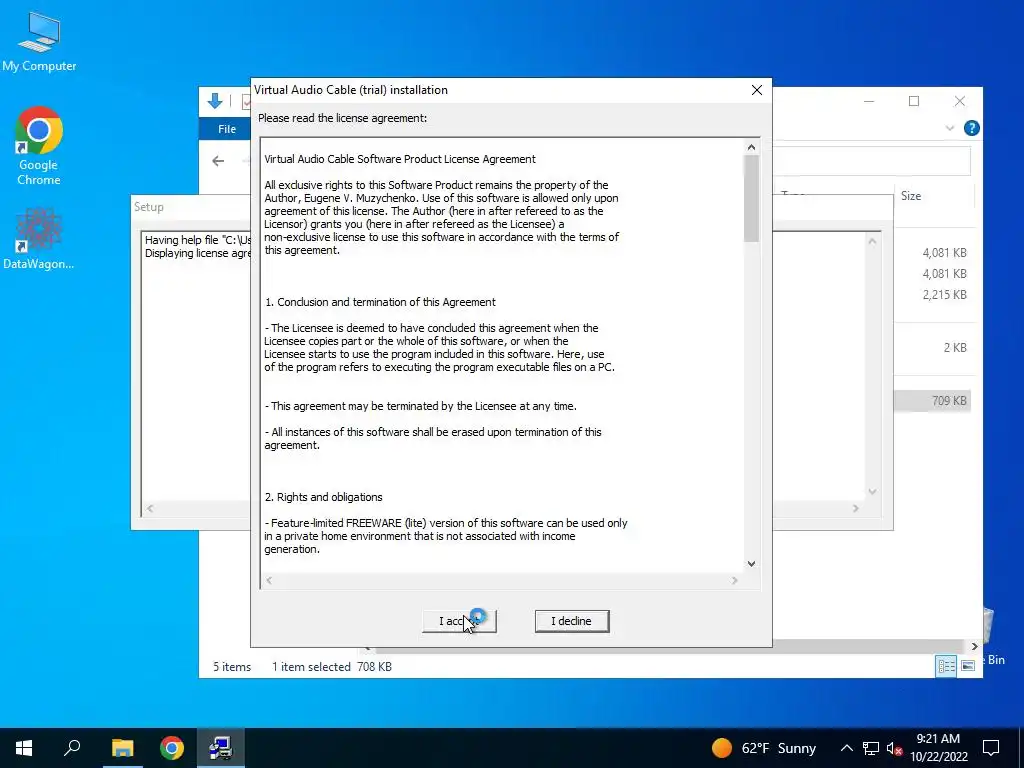
Task: Close the Virtual Audio Cable installation dialog
Action: 756,90
